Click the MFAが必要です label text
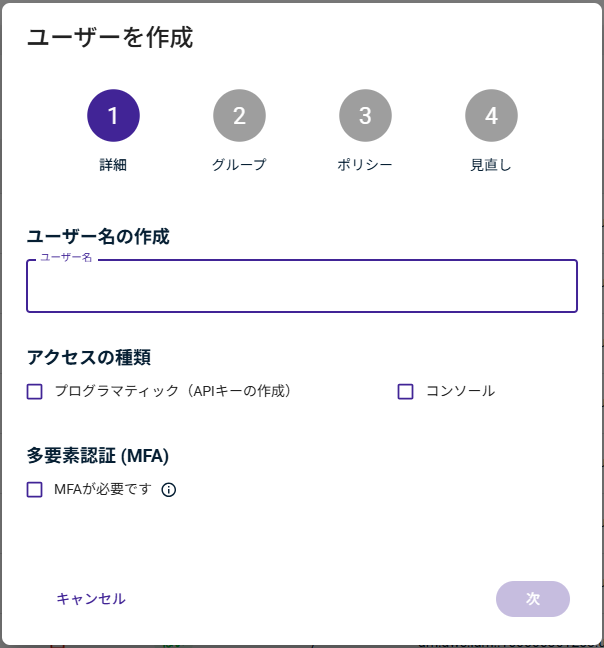The height and width of the screenshot is (648, 604). click(x=102, y=489)
